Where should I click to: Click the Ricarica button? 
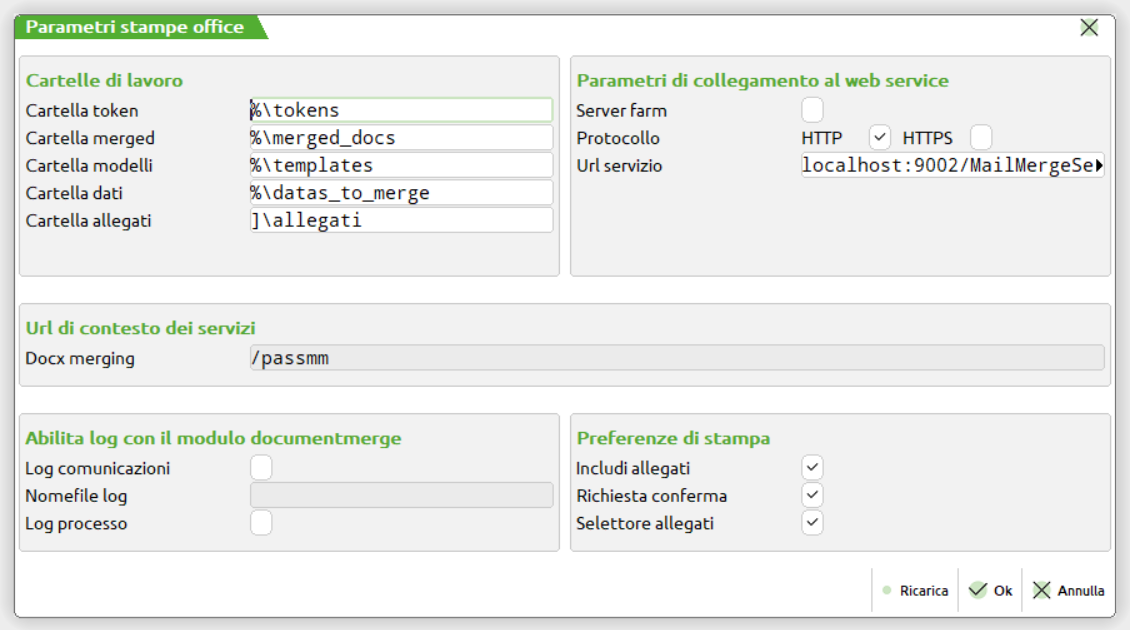[915, 591]
